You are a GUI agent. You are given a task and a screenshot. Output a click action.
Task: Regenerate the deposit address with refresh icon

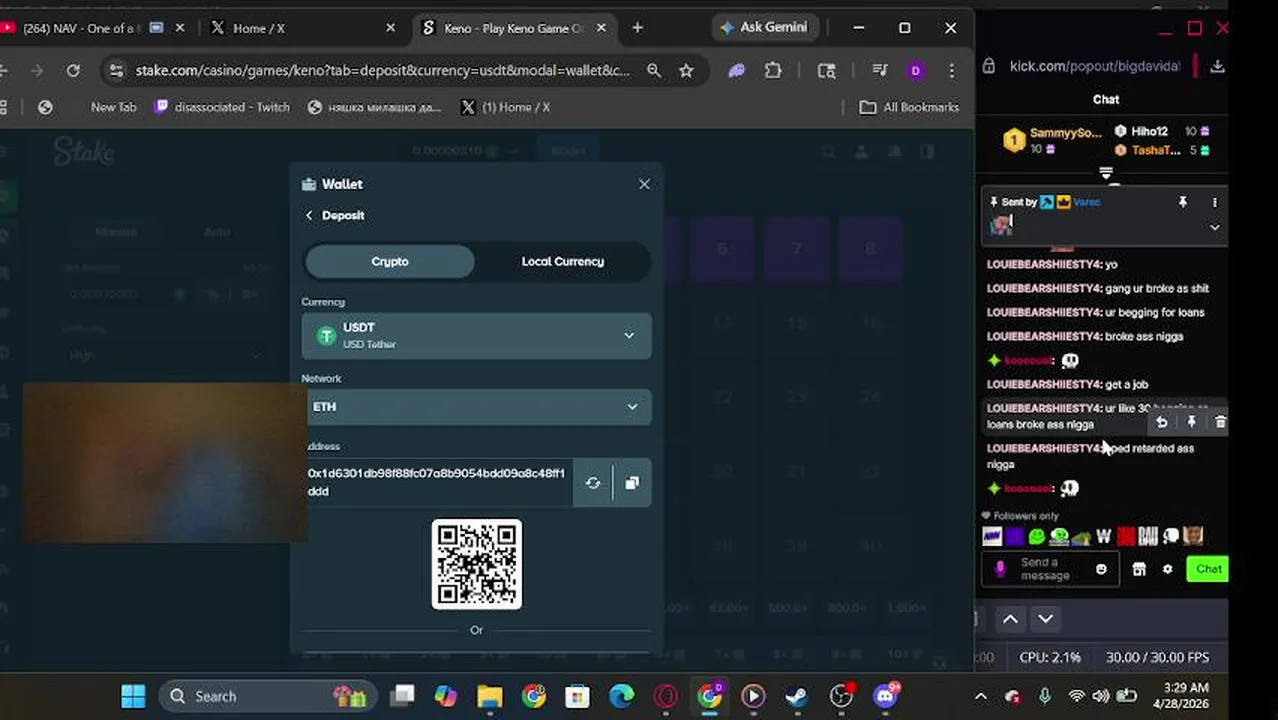(593, 483)
